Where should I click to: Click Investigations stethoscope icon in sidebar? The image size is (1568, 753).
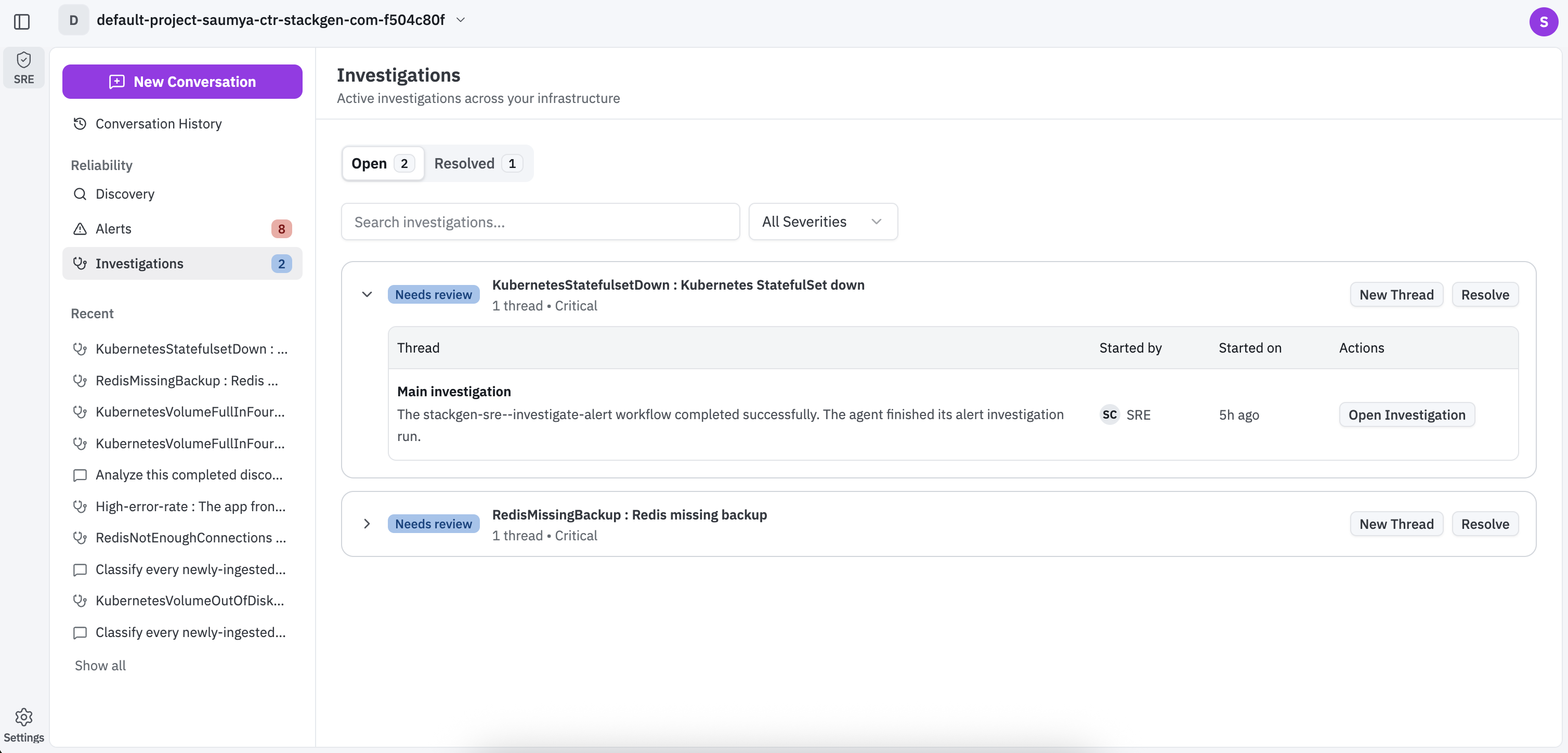80,264
